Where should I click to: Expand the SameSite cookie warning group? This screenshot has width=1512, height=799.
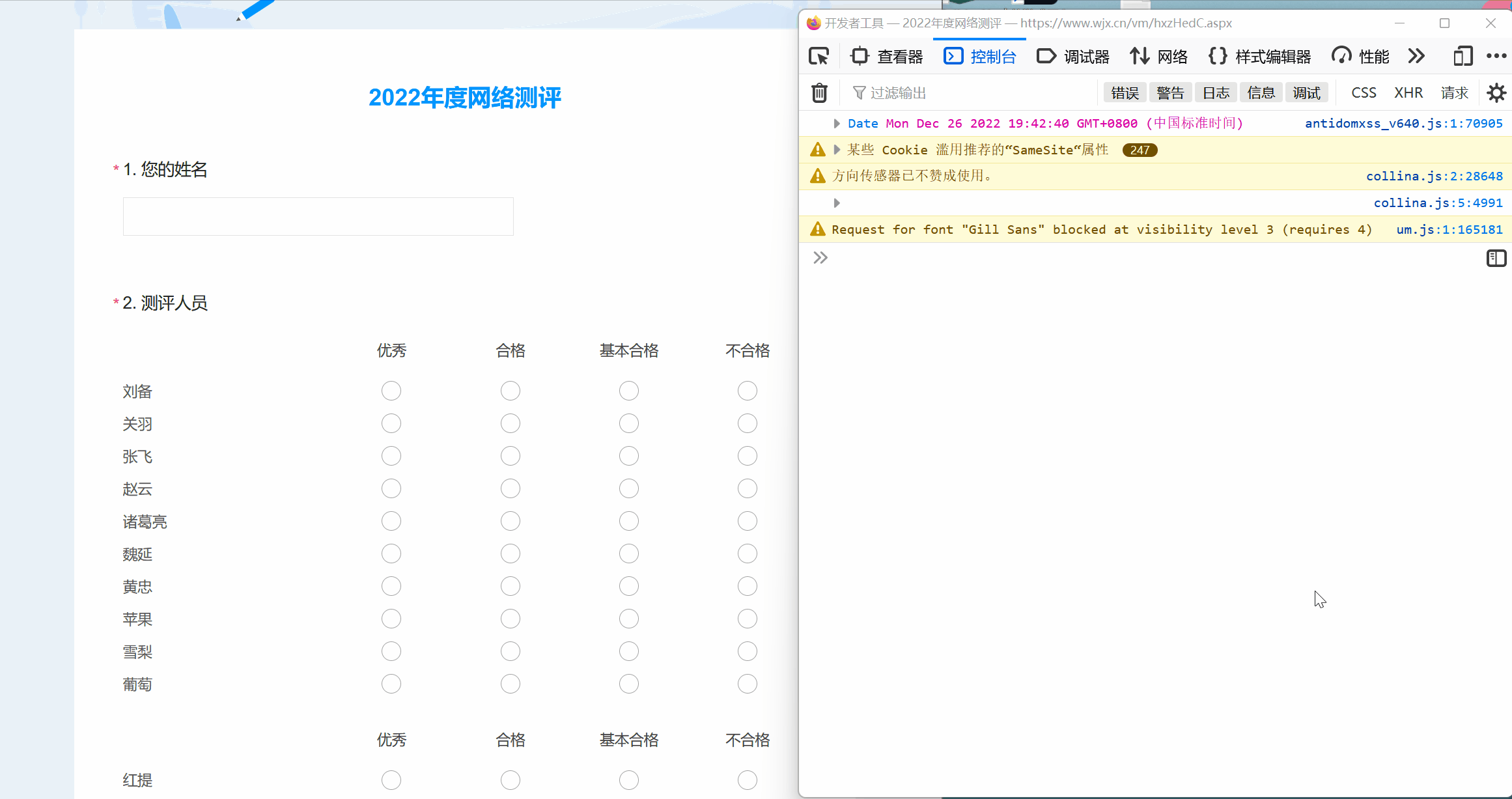pos(837,150)
